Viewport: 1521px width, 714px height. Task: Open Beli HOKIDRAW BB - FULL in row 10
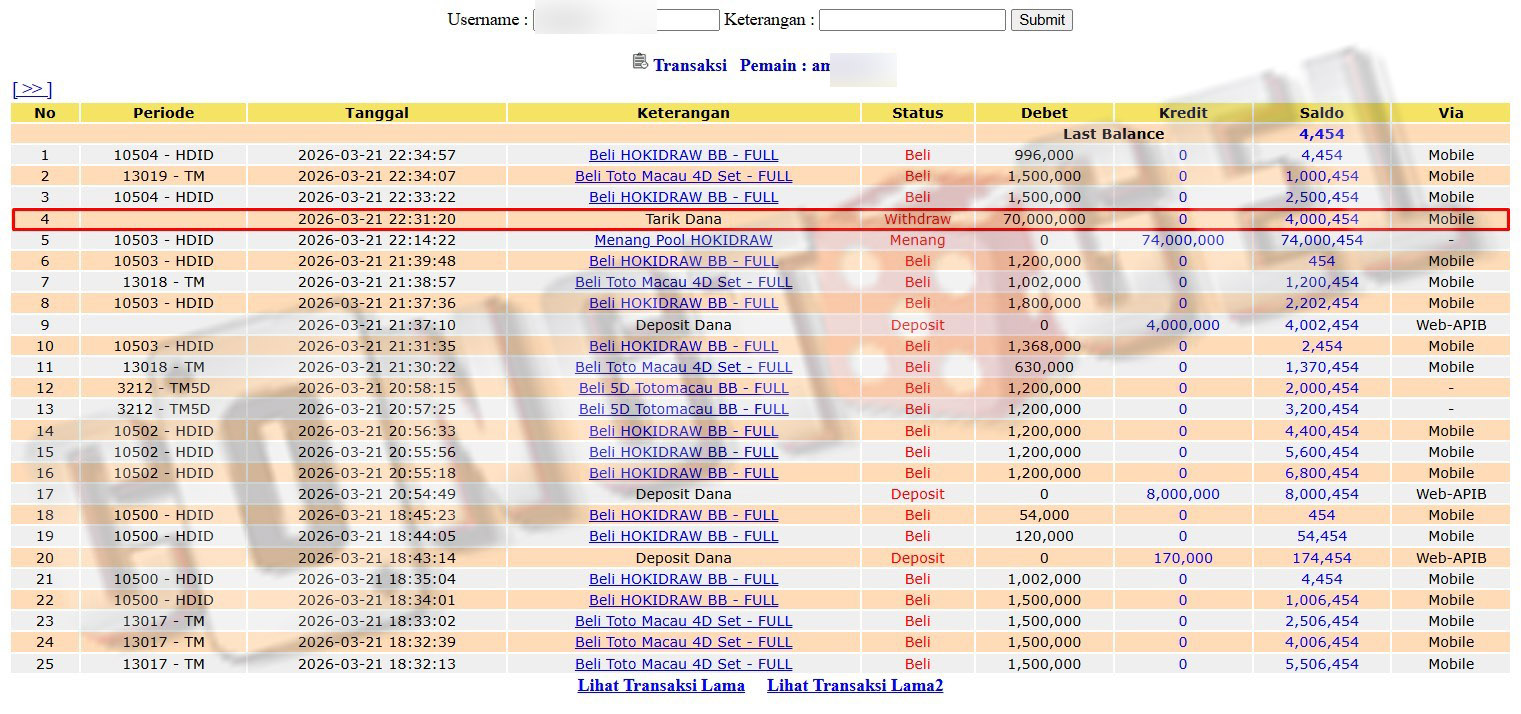pyautogui.click(x=683, y=346)
